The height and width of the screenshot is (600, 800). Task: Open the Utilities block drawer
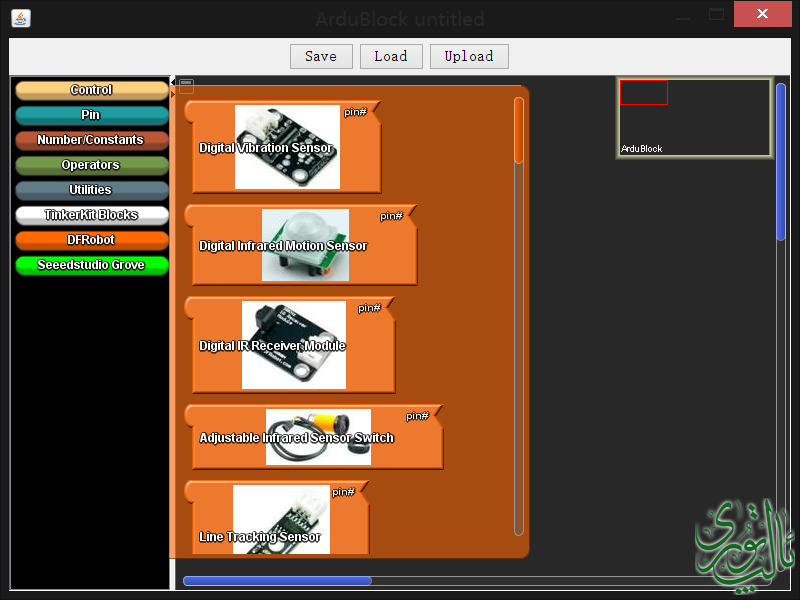92,190
